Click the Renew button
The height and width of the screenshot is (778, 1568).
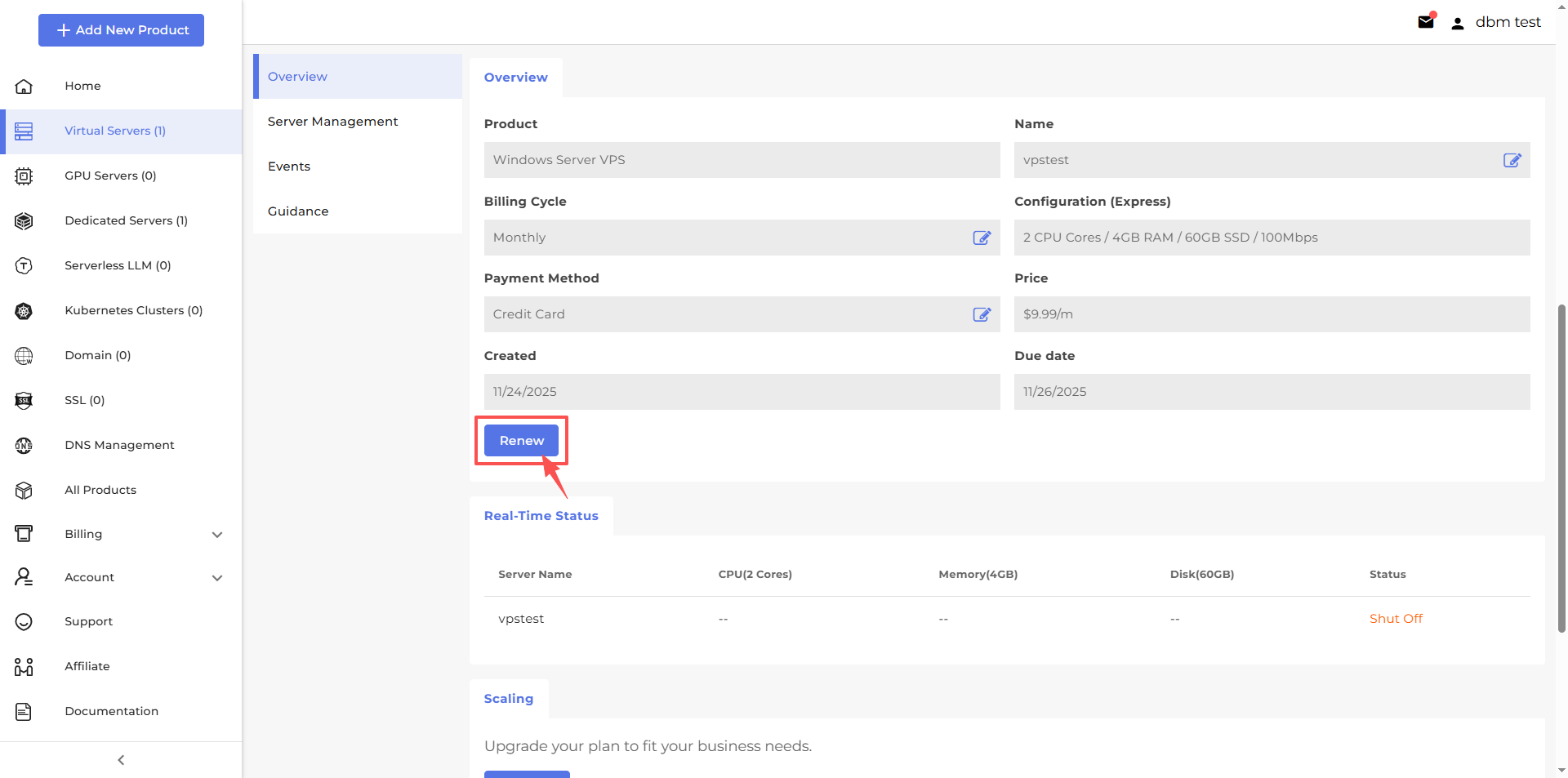click(x=521, y=440)
